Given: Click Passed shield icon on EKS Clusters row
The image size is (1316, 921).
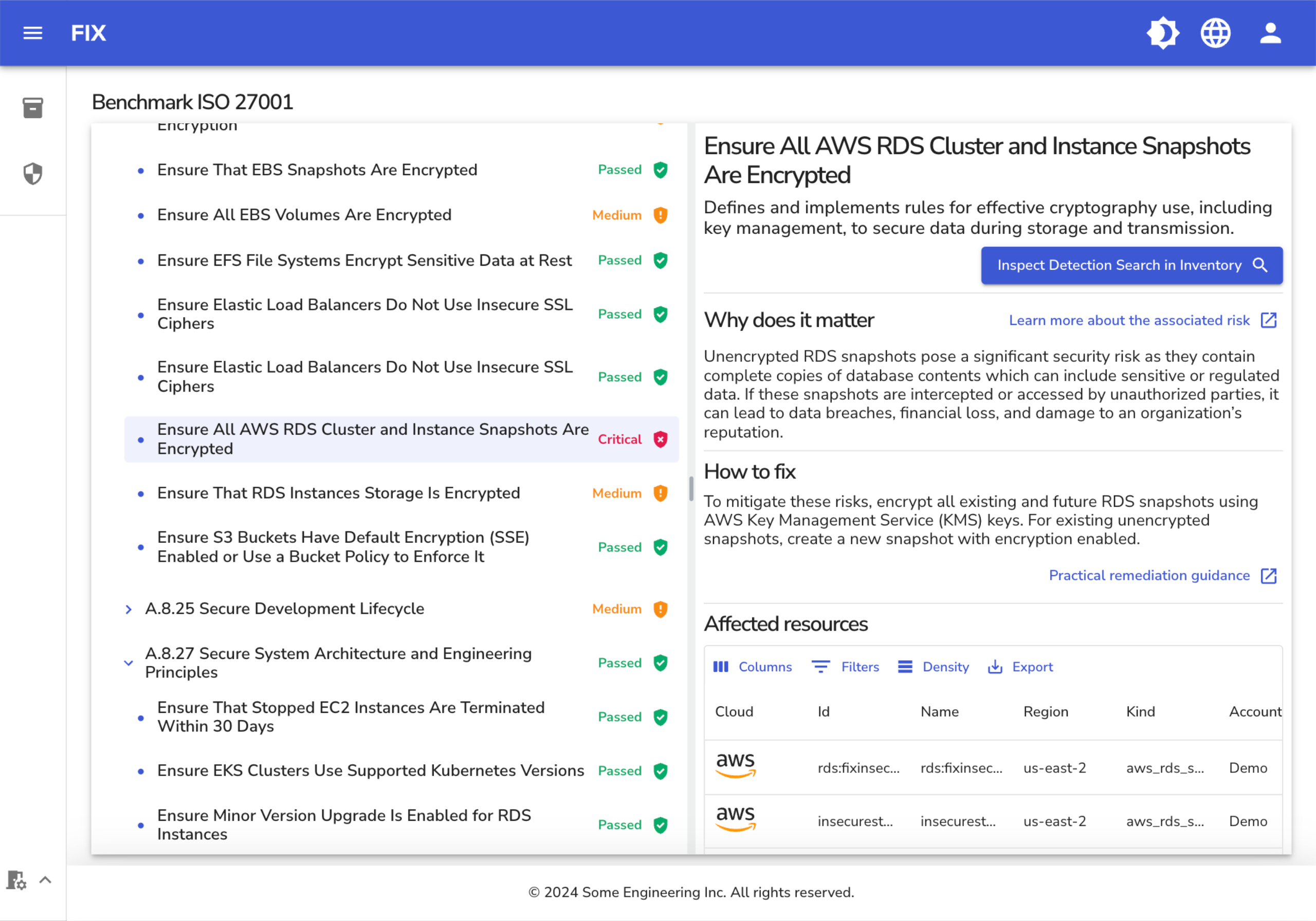Looking at the screenshot, I should pos(660,771).
